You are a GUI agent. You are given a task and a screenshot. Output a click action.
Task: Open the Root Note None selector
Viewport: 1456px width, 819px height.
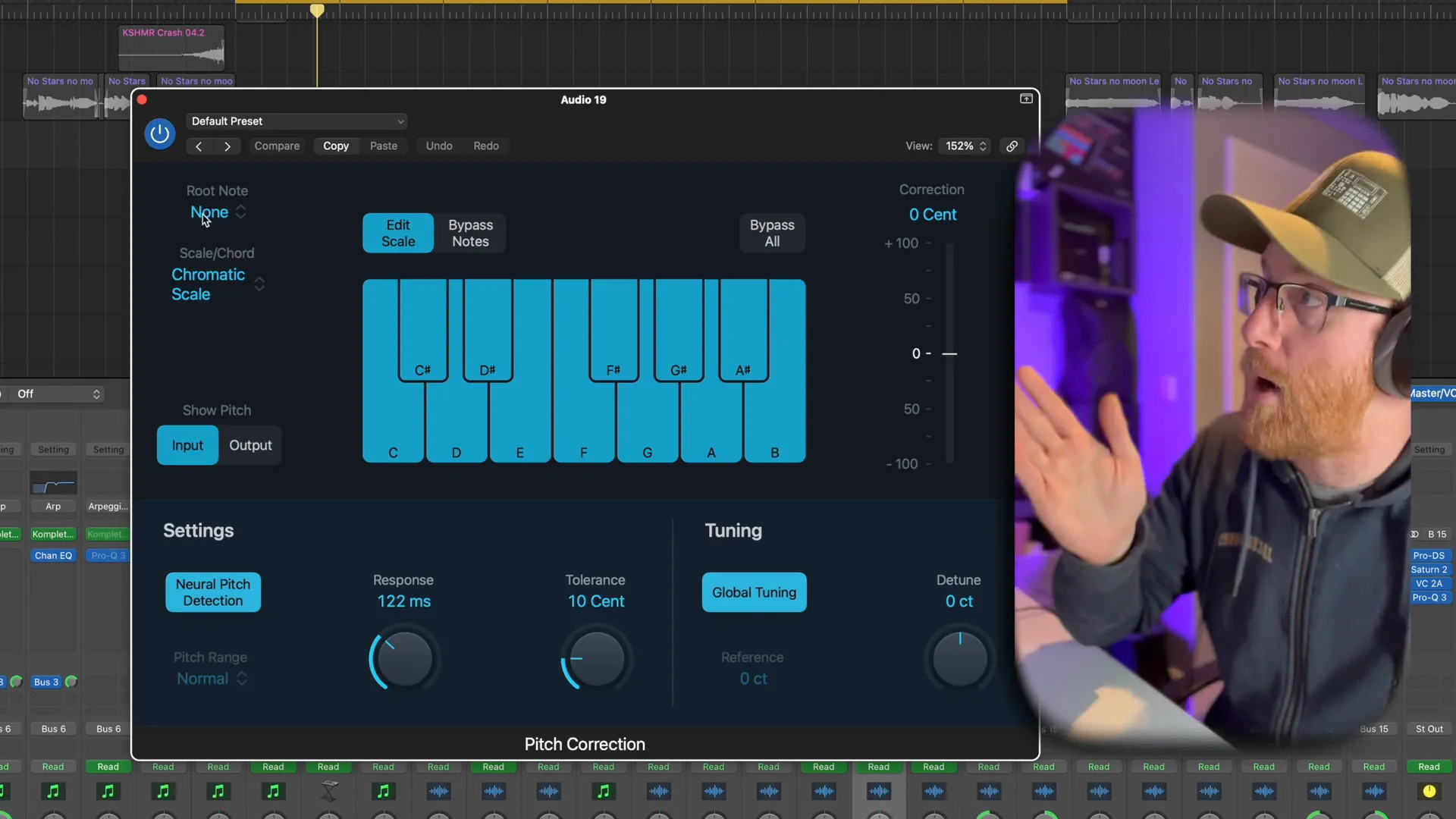tap(218, 212)
